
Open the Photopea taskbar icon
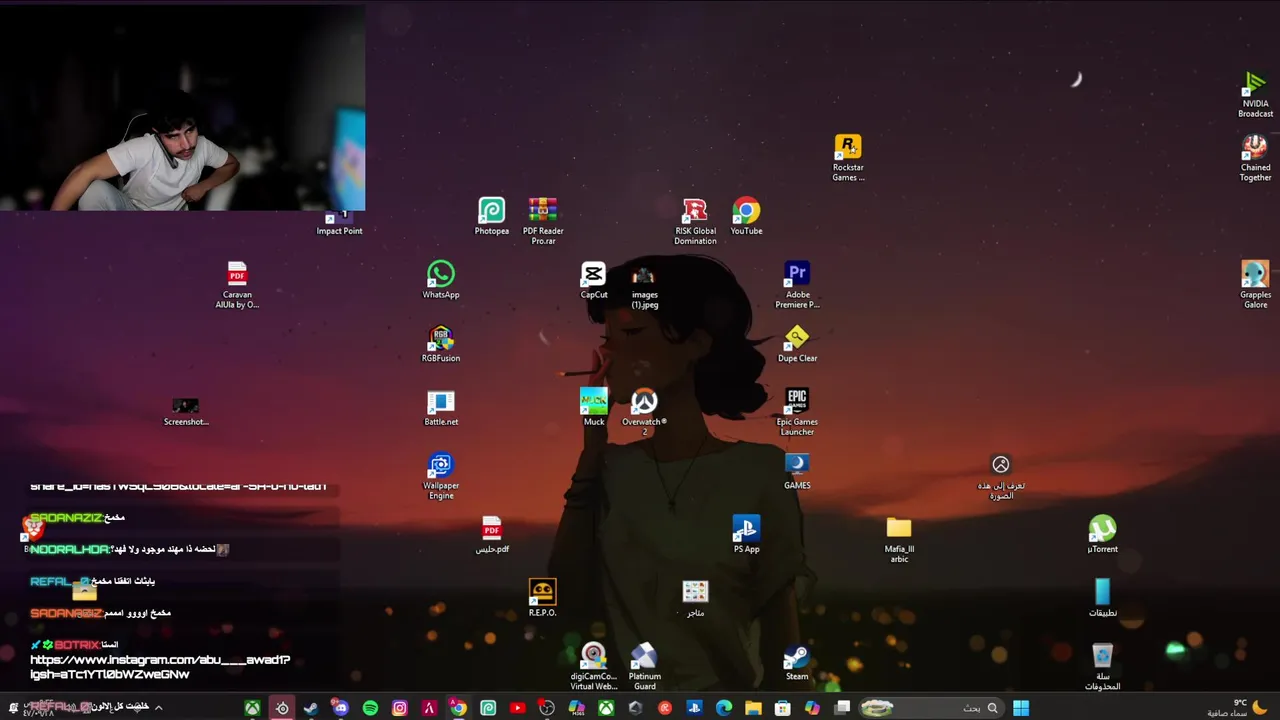coord(488,708)
